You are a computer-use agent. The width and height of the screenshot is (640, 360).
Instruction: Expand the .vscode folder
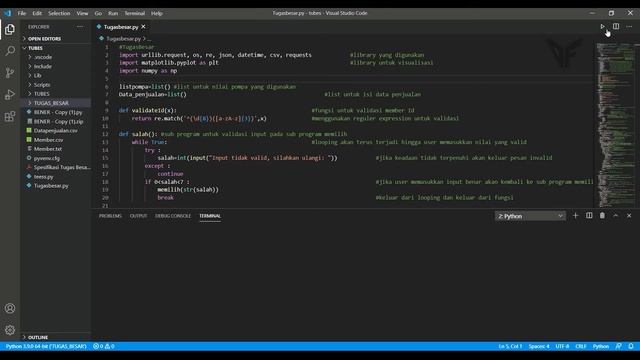click(x=43, y=57)
